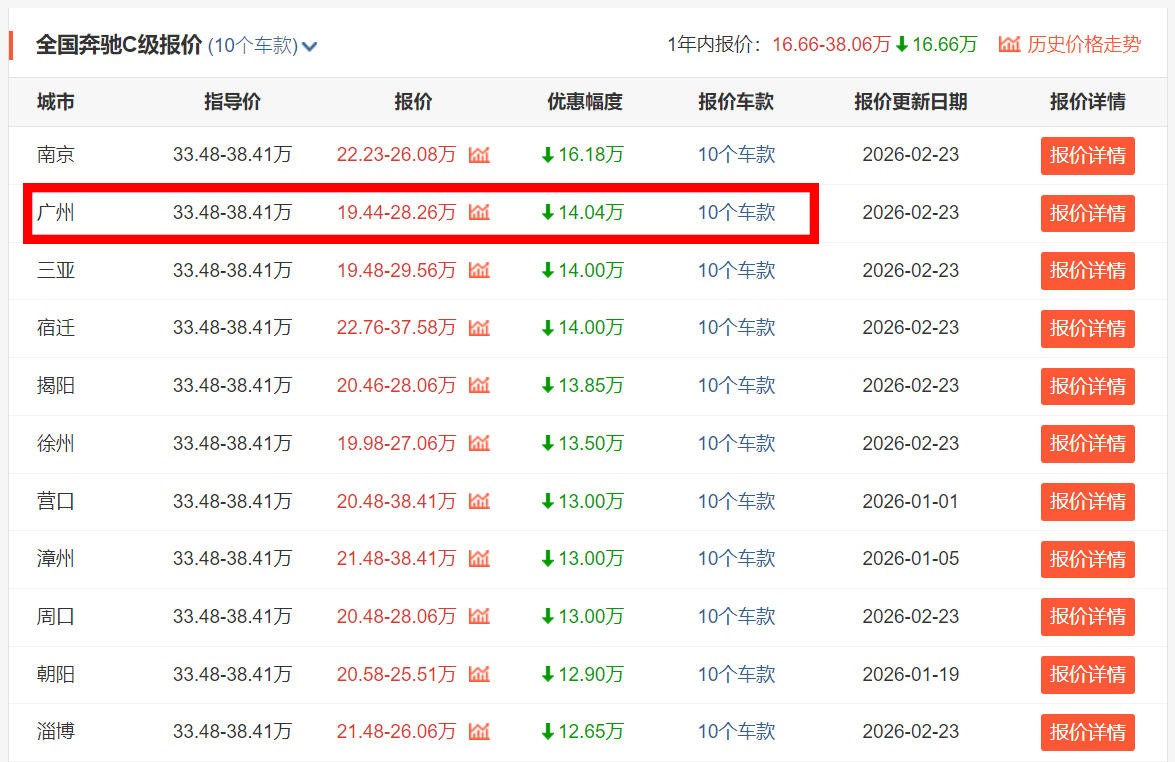Click 报价详情 button for 朝阳
Screen dimensions: 1175x762
(x=1087, y=675)
